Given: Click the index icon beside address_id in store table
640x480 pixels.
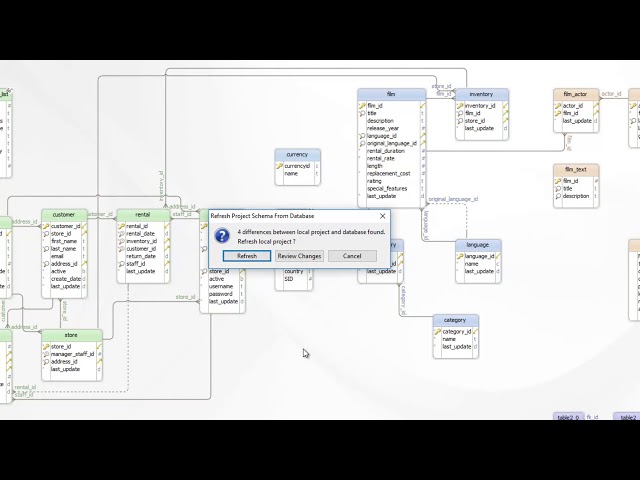Looking at the screenshot, I should (x=46, y=362).
